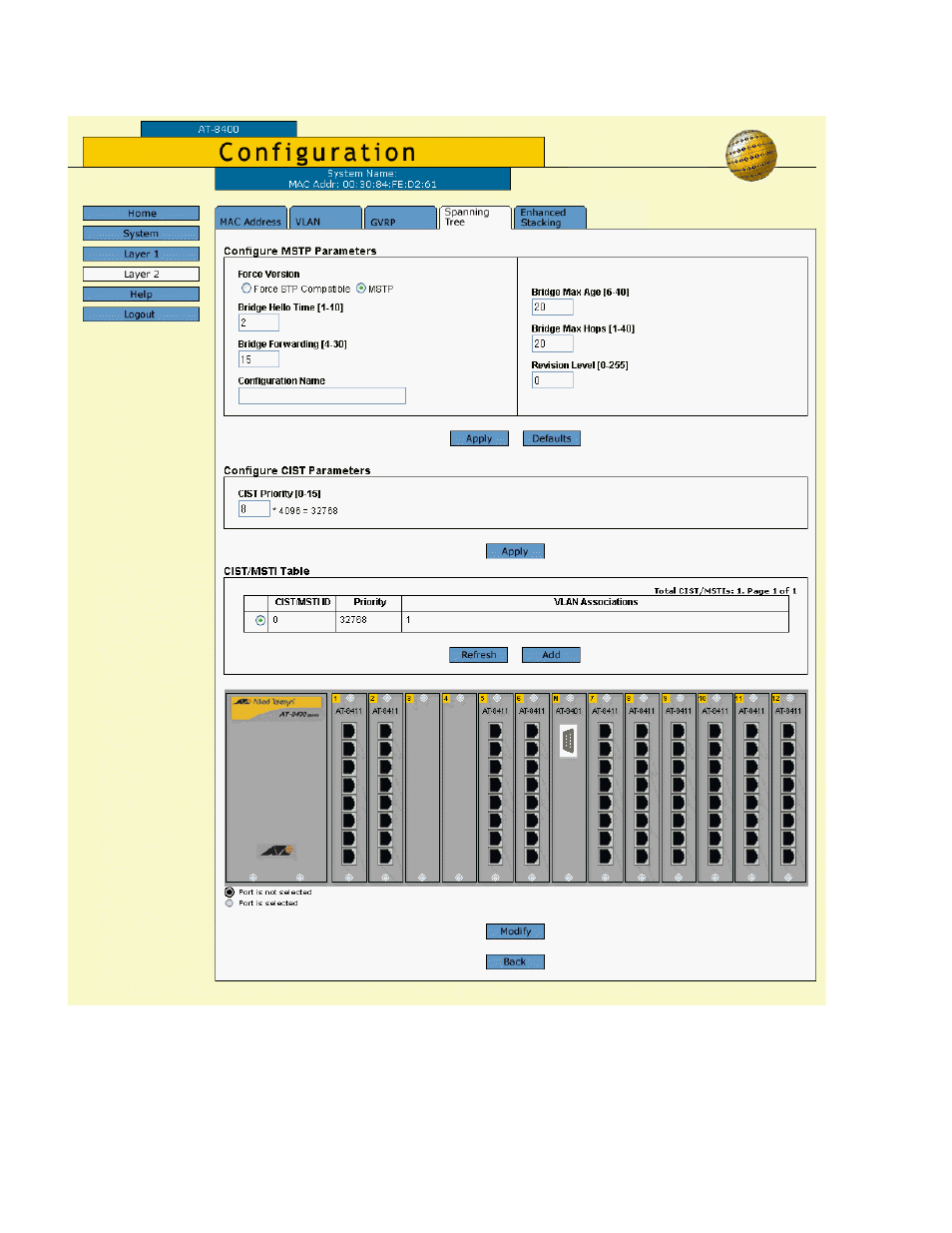Open Help from the sidebar
952x1233 pixels.
click(x=141, y=295)
